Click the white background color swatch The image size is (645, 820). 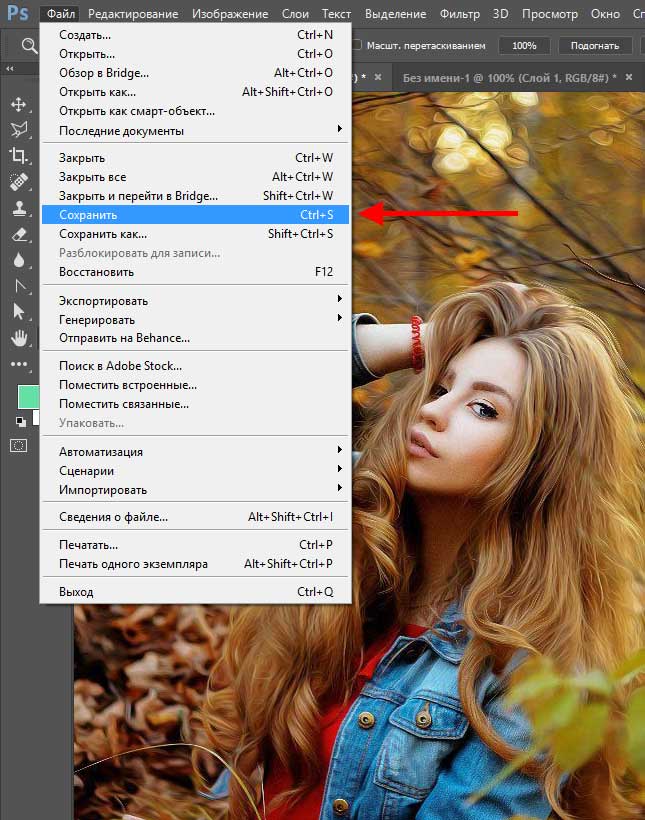click(36, 417)
